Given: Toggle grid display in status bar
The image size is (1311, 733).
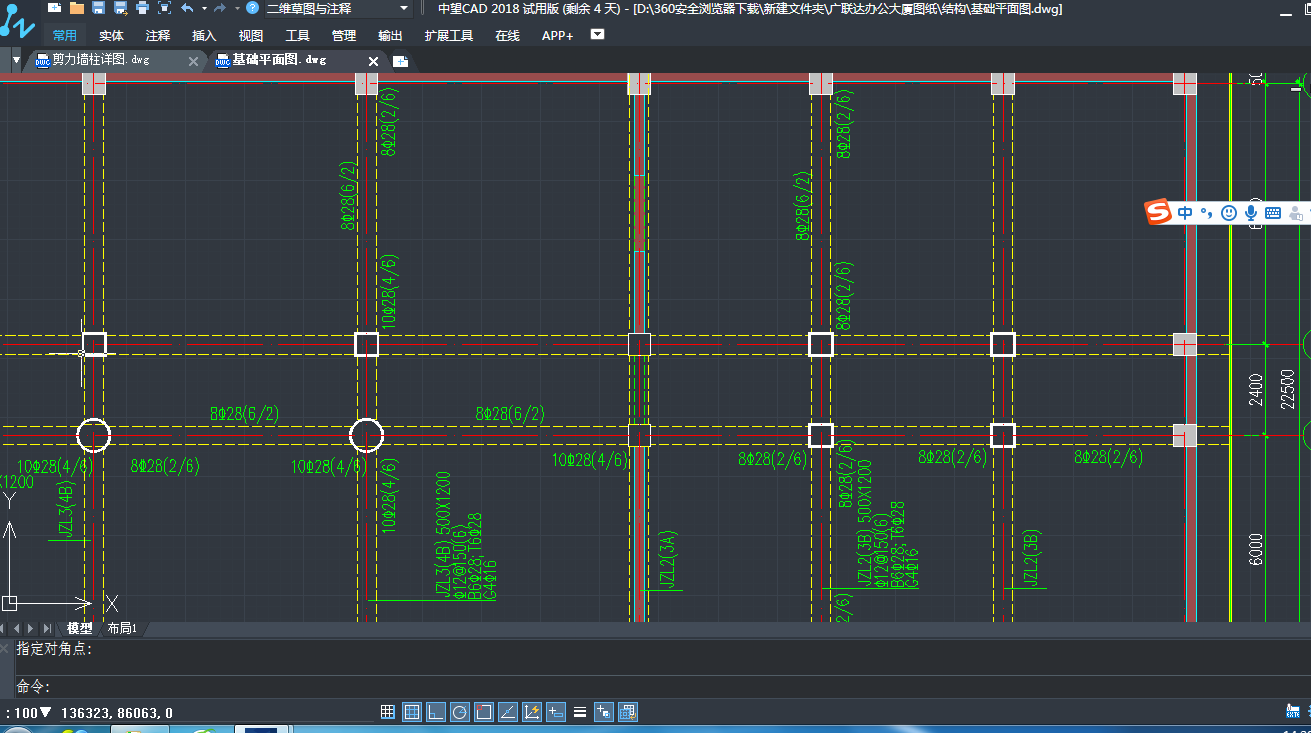Looking at the screenshot, I should [x=412, y=712].
